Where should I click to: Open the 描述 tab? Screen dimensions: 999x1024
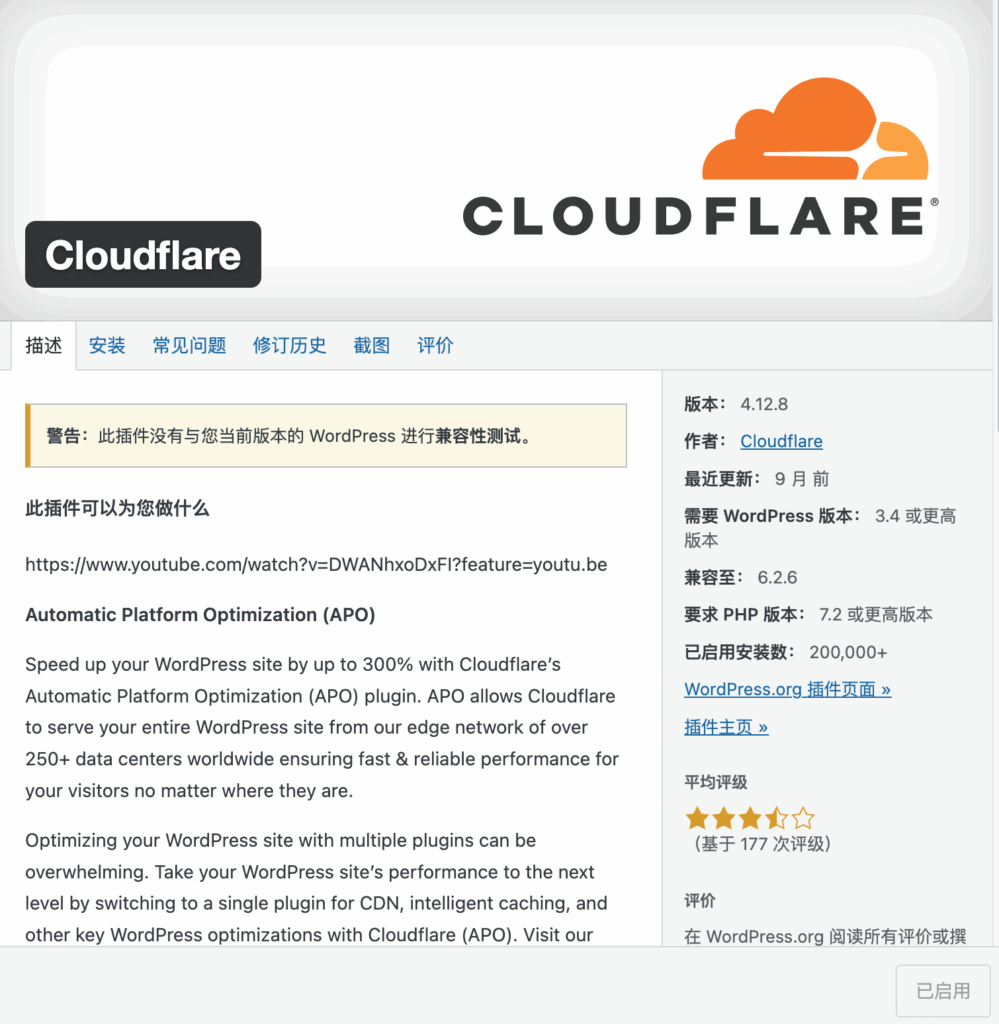coord(44,345)
